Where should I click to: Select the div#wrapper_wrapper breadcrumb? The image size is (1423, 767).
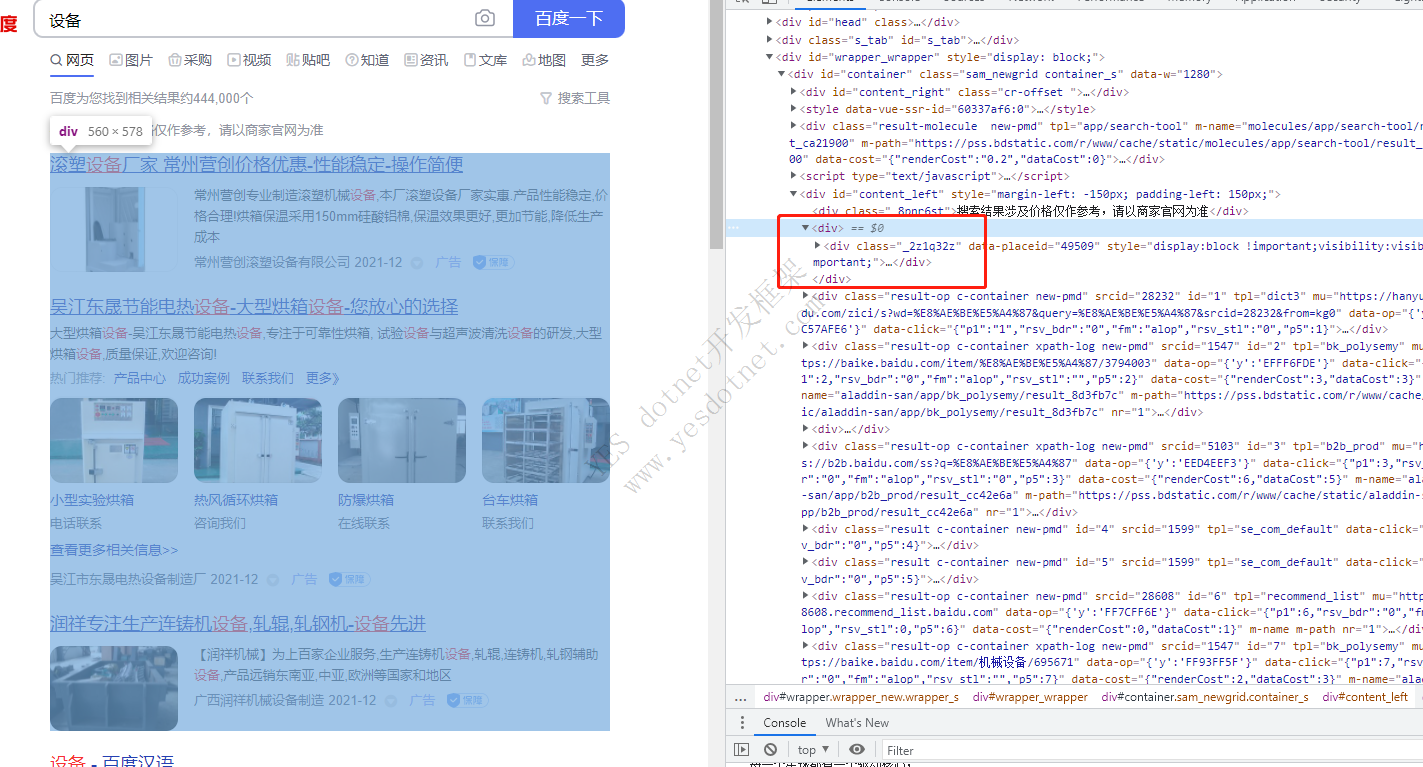(1030, 697)
